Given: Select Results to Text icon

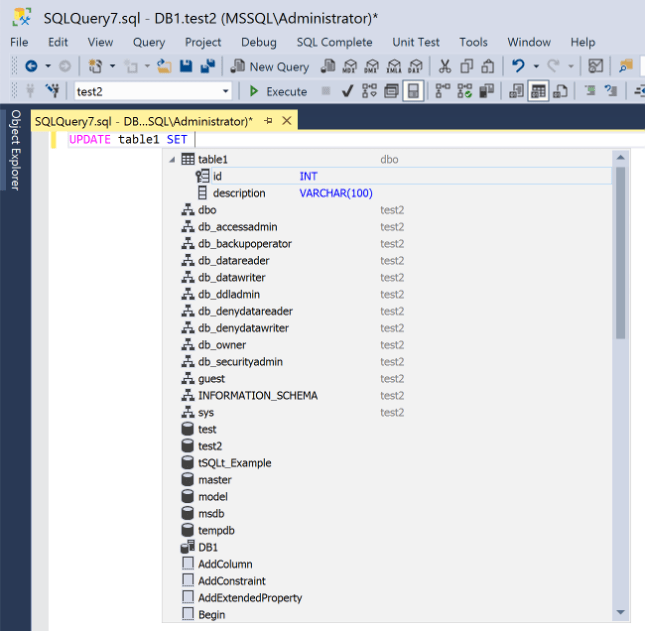Looking at the screenshot, I should pyautogui.click(x=516, y=91).
